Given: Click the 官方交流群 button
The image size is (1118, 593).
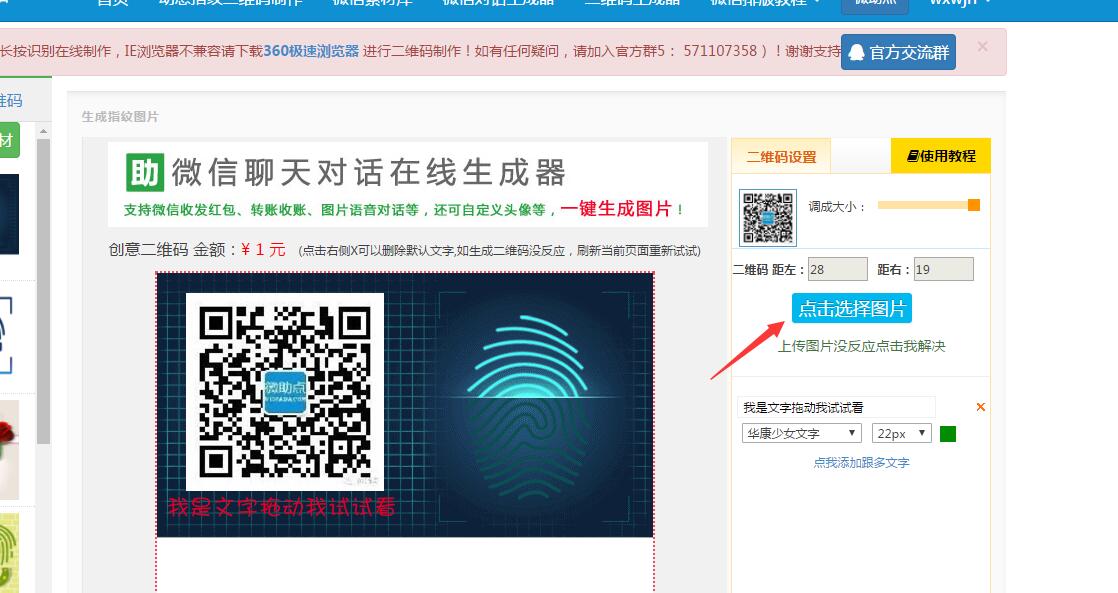Looking at the screenshot, I should [898, 52].
